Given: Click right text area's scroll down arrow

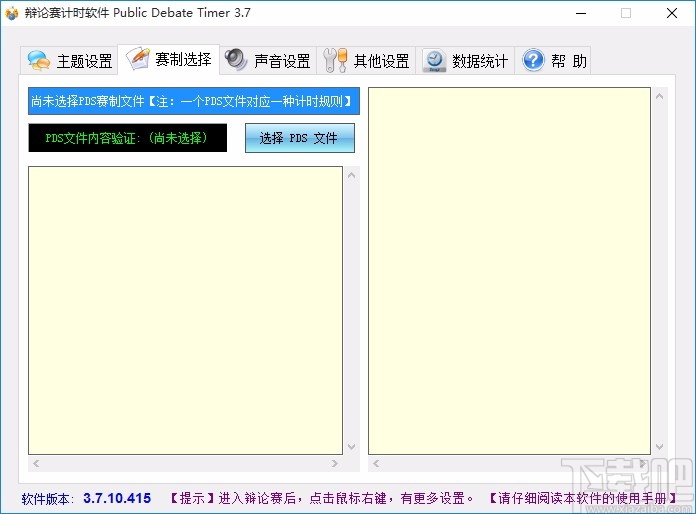Looking at the screenshot, I should pos(660,447).
